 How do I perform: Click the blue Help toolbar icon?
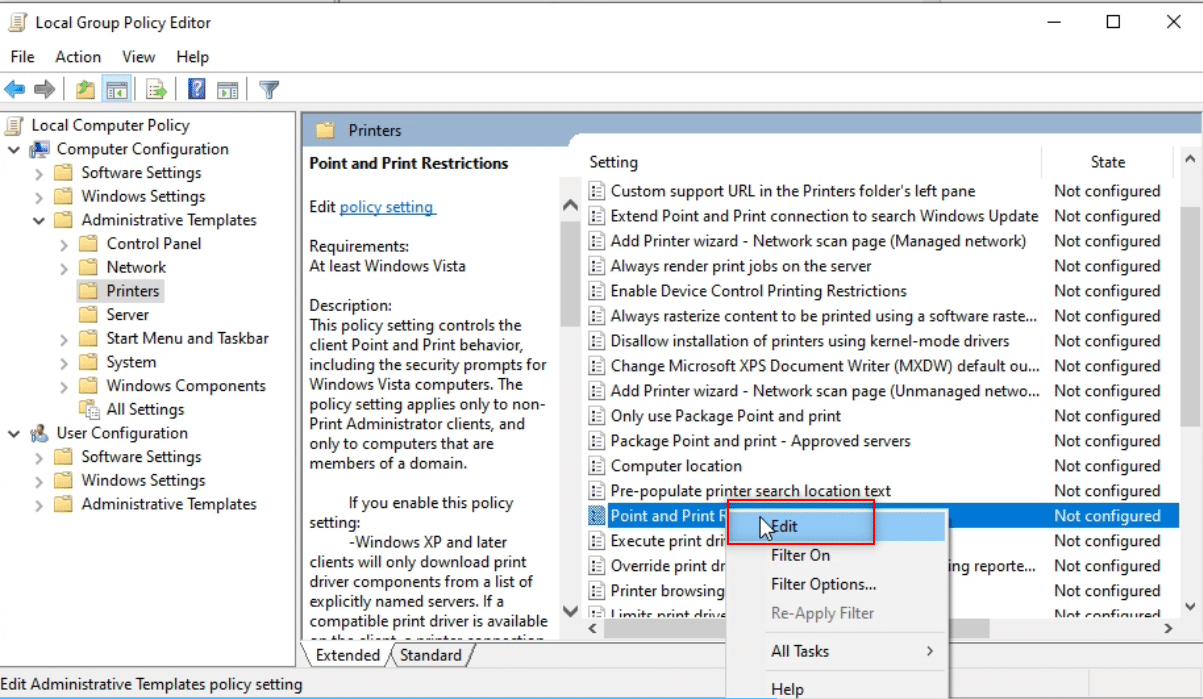198,90
